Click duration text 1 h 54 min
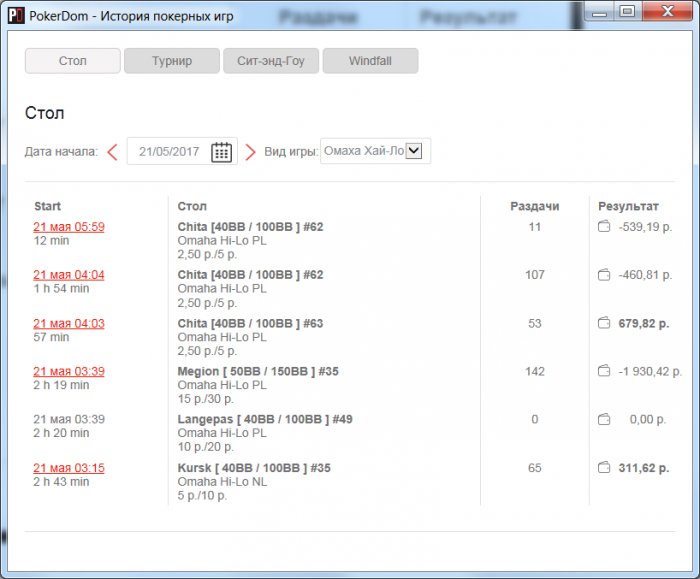Image resolution: width=700 pixels, height=579 pixels. pos(61,288)
